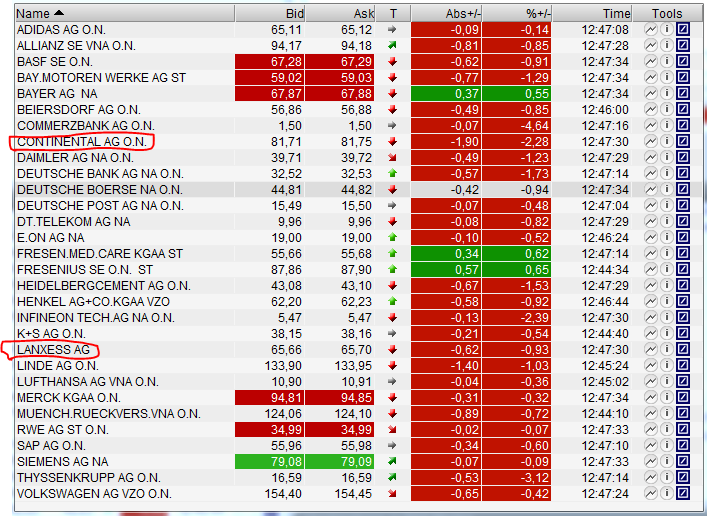Show chart for DEUTSCHE BANK AG NA O.N.
The image size is (707, 516).
tap(651, 174)
